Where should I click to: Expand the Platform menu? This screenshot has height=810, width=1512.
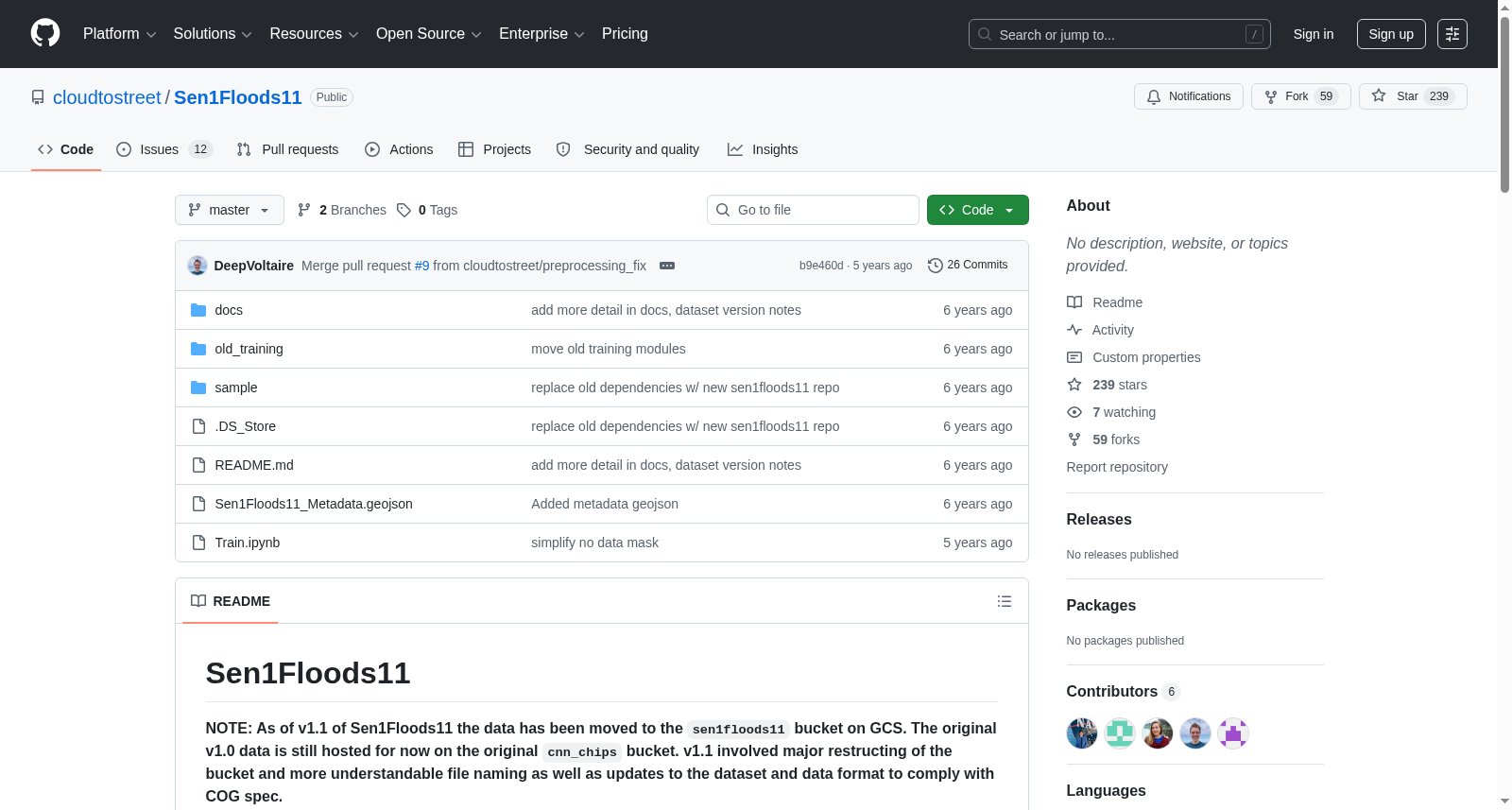tap(120, 34)
